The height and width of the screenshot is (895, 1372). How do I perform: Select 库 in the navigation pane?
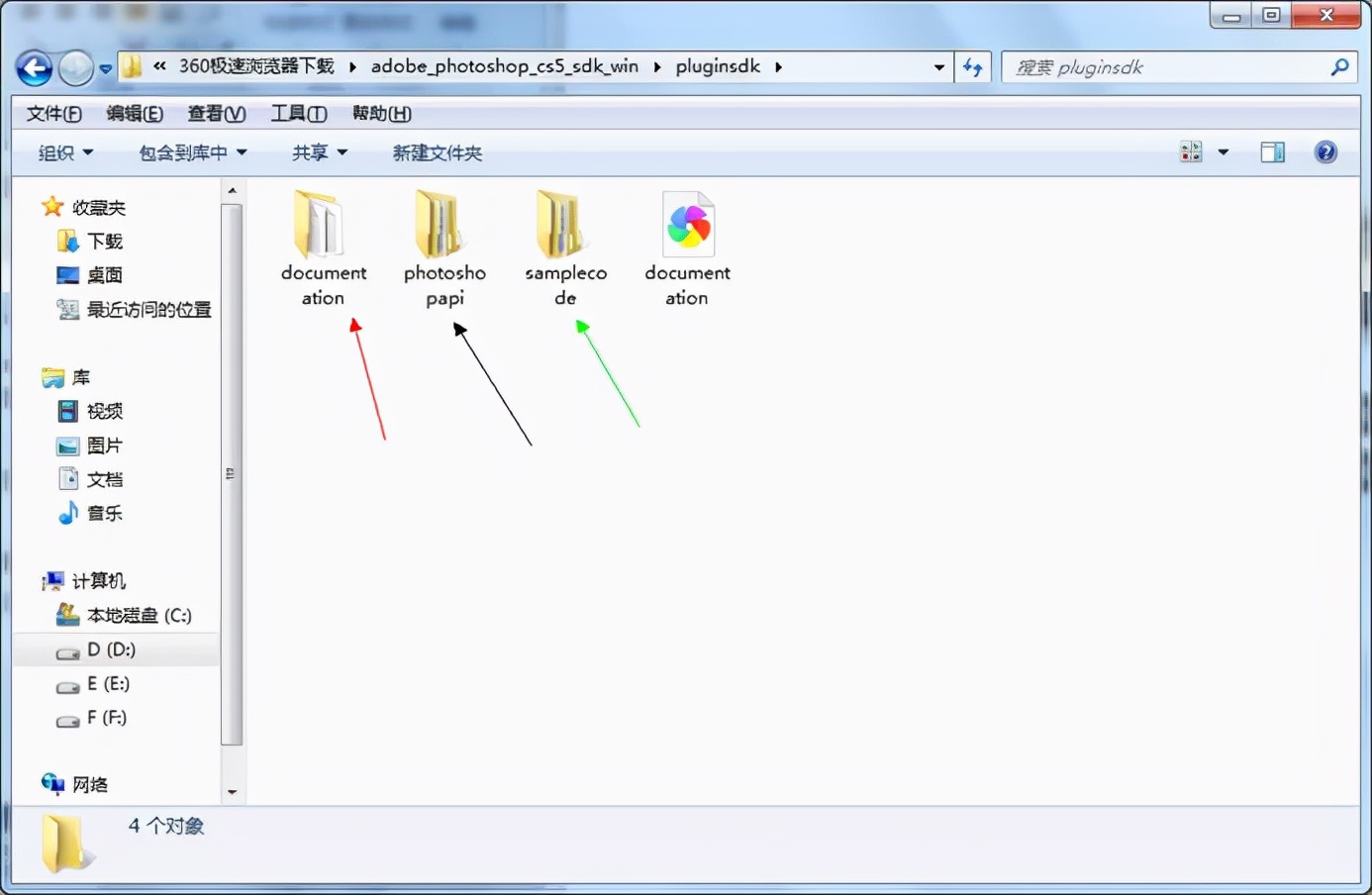point(66,377)
